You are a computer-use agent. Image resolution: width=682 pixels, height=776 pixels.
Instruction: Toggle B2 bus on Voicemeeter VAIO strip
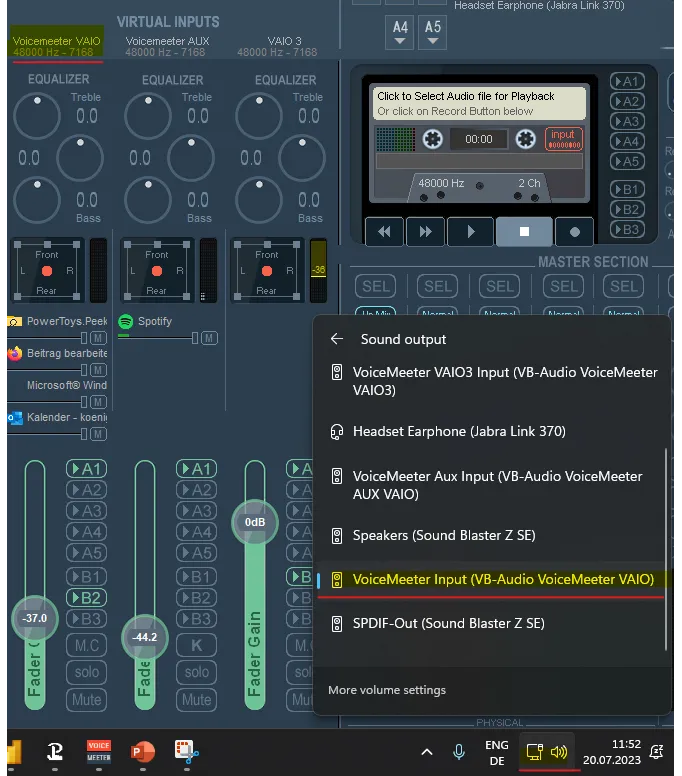pos(87,598)
